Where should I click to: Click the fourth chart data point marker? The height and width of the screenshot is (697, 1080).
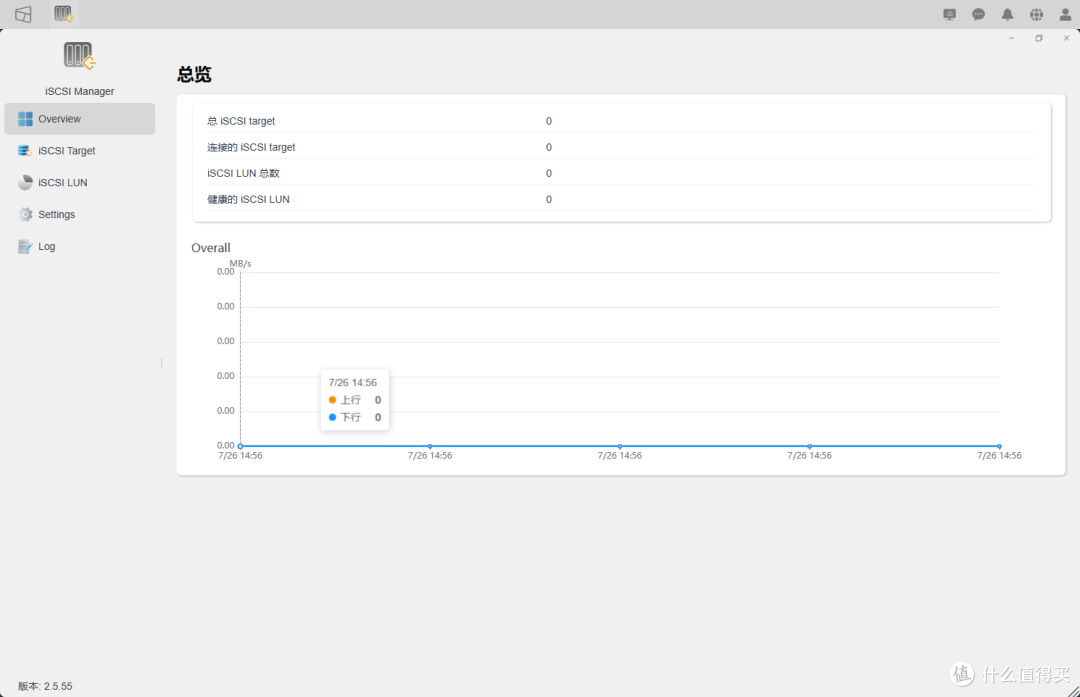[809, 446]
